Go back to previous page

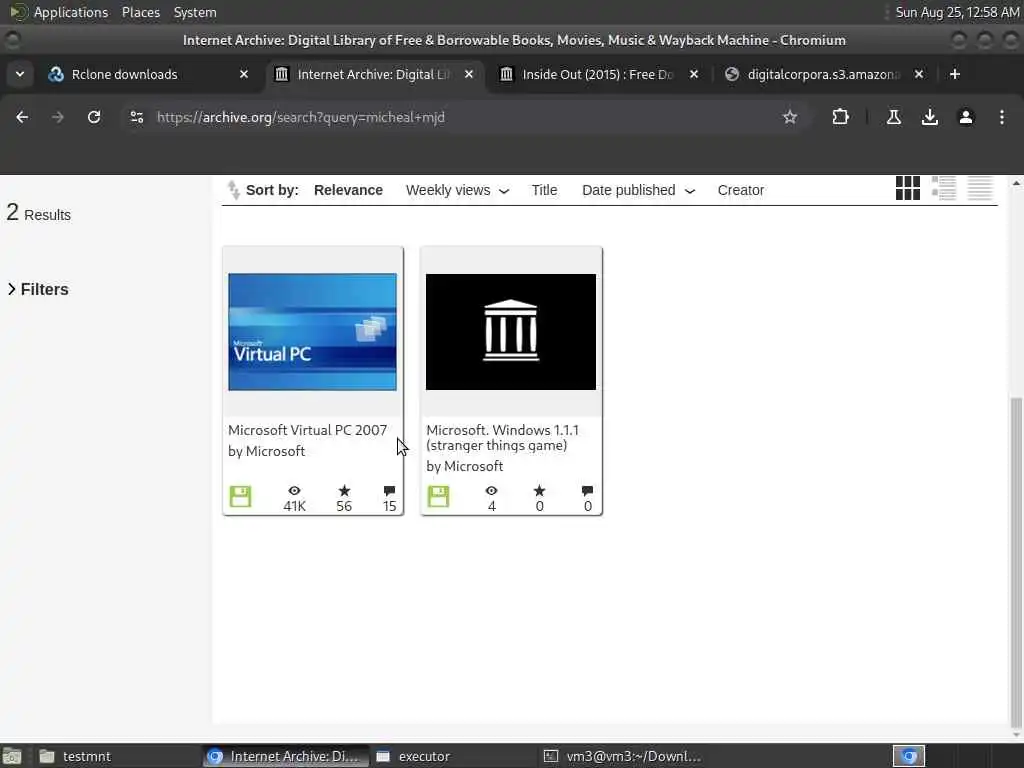coord(22,117)
